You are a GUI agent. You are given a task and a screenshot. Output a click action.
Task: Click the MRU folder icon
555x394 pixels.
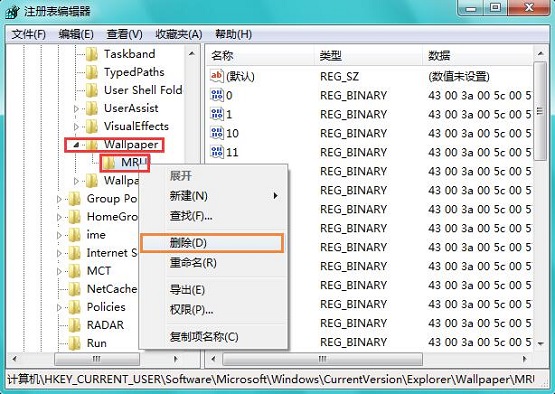coord(109,162)
